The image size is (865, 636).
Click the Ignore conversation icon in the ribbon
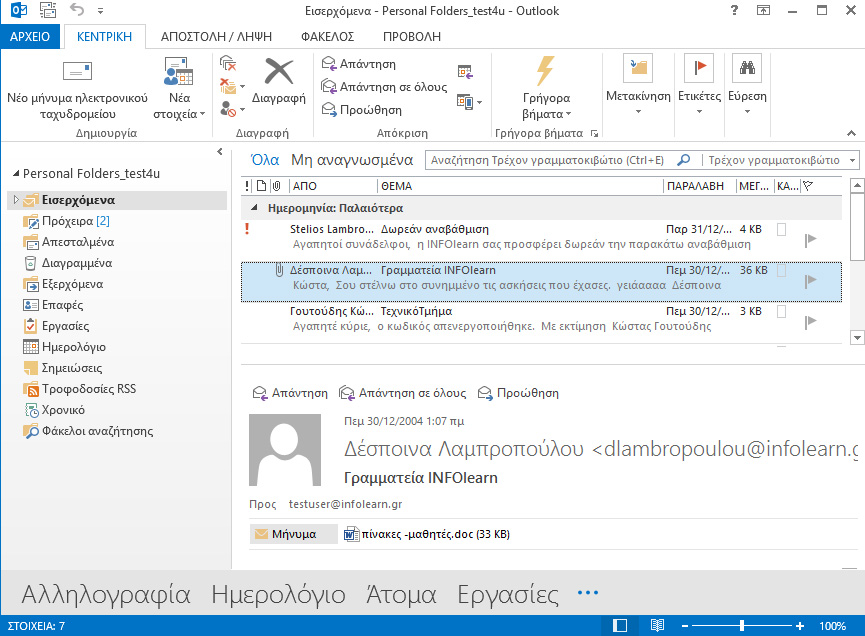click(x=228, y=63)
